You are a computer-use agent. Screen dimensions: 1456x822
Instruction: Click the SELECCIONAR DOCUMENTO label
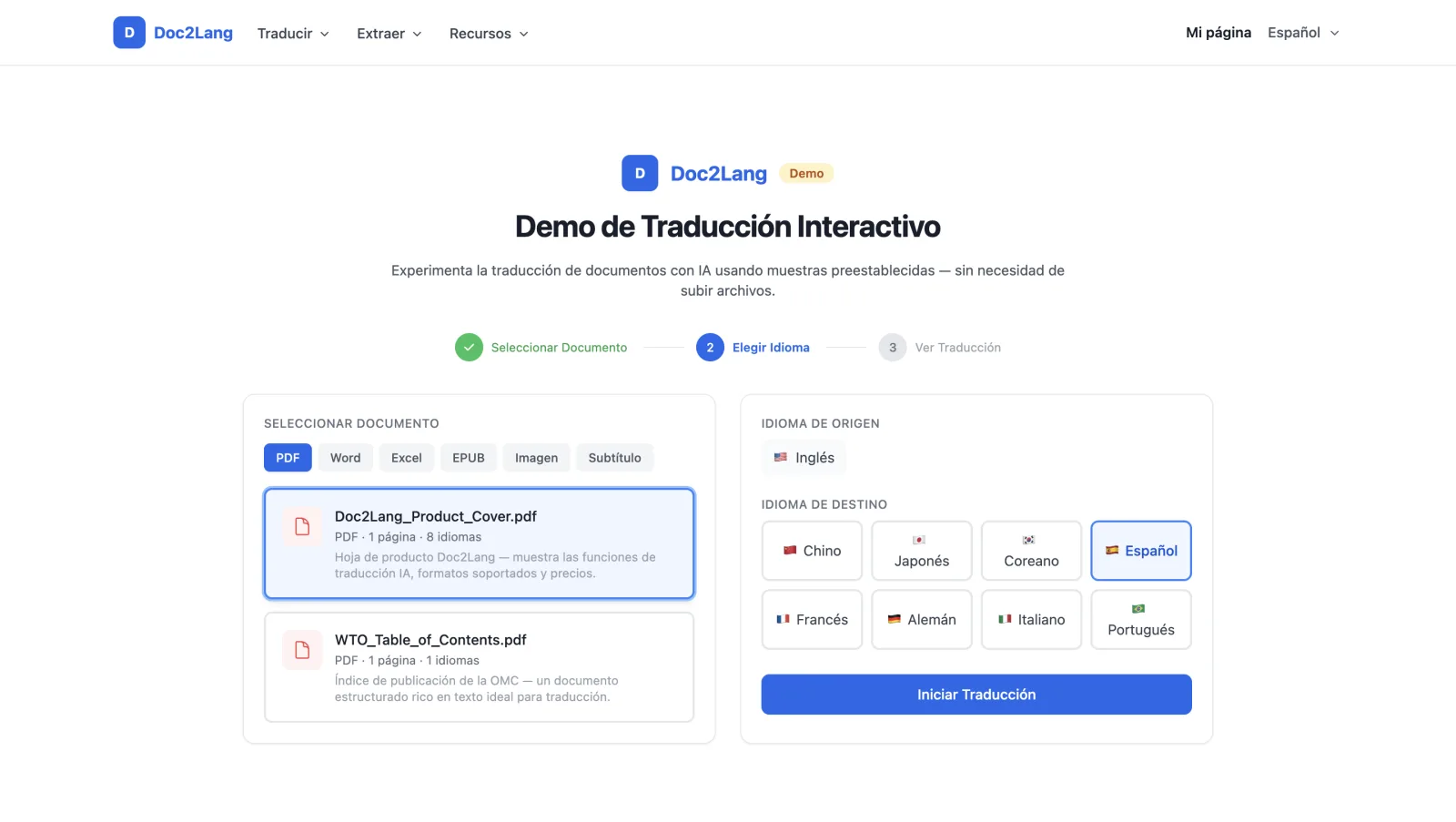[351, 423]
